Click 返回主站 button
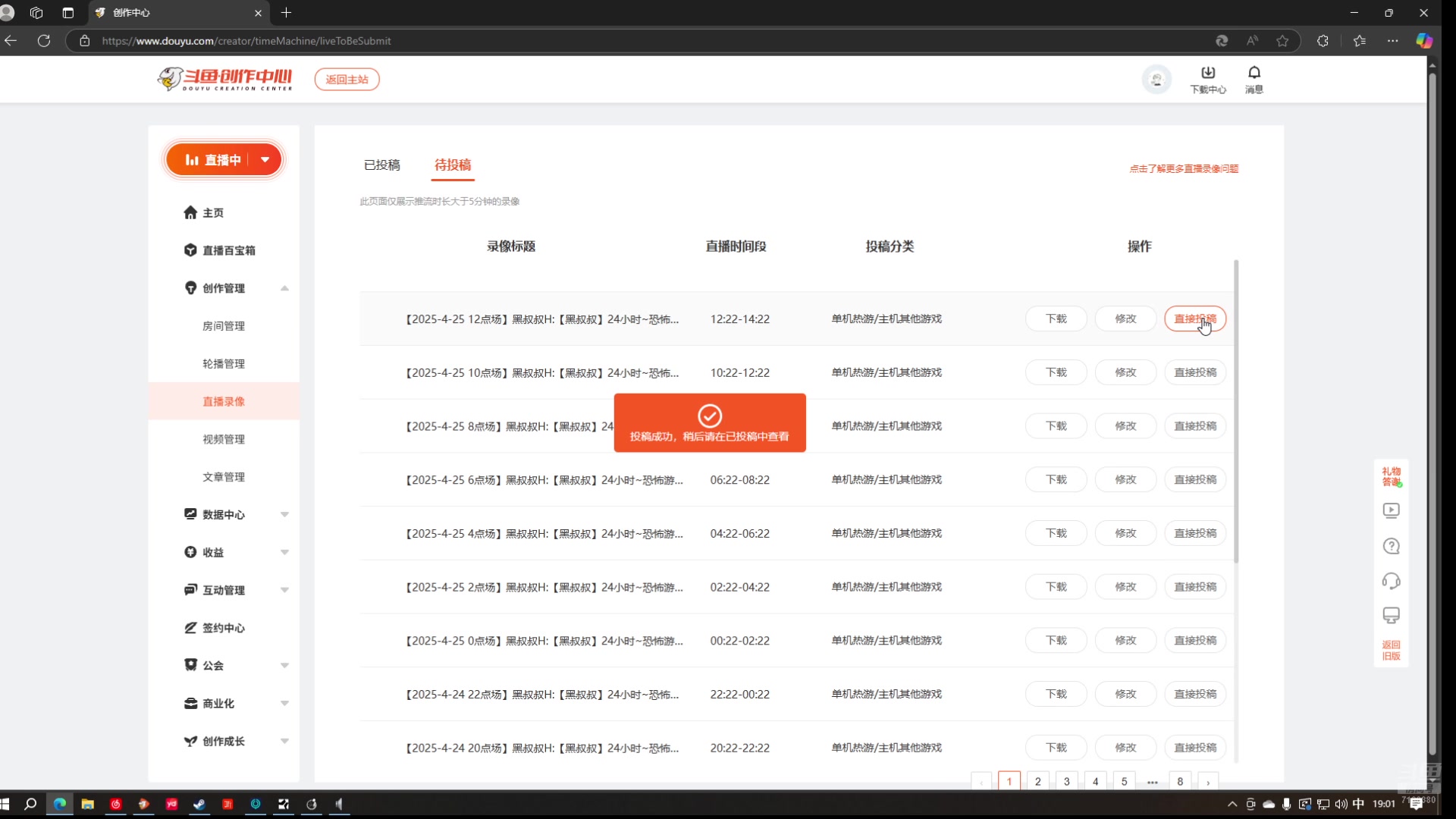 pos(347,79)
